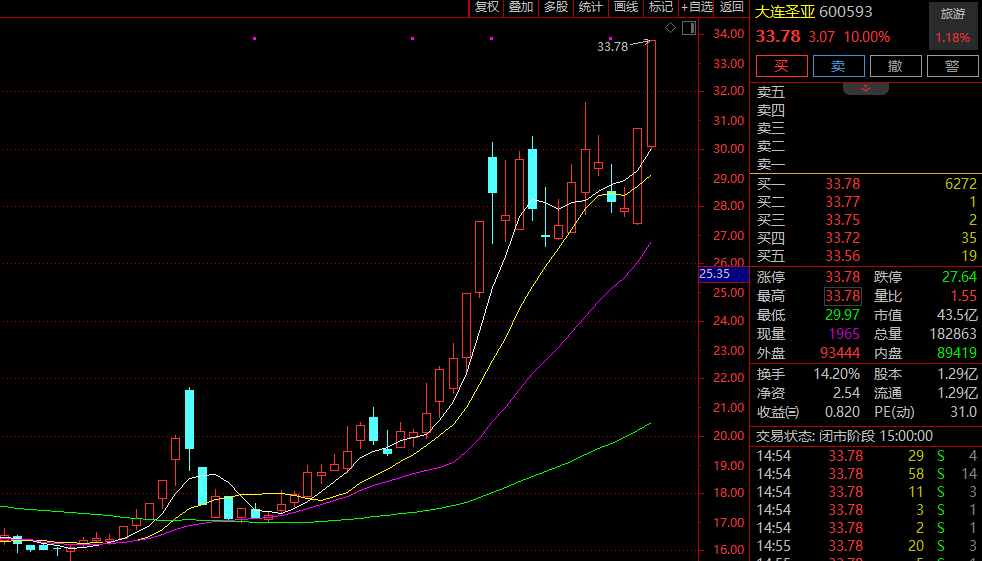Click the red 买 buy button
This screenshot has width=982, height=561.
[781, 66]
